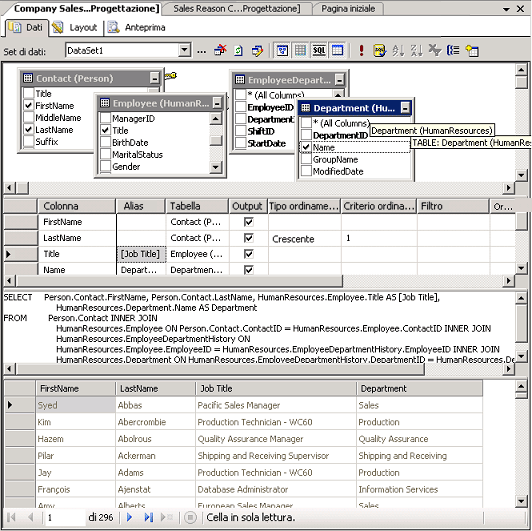The image size is (532, 531).
Task: Click the Job Title results column header
Action: (276, 388)
